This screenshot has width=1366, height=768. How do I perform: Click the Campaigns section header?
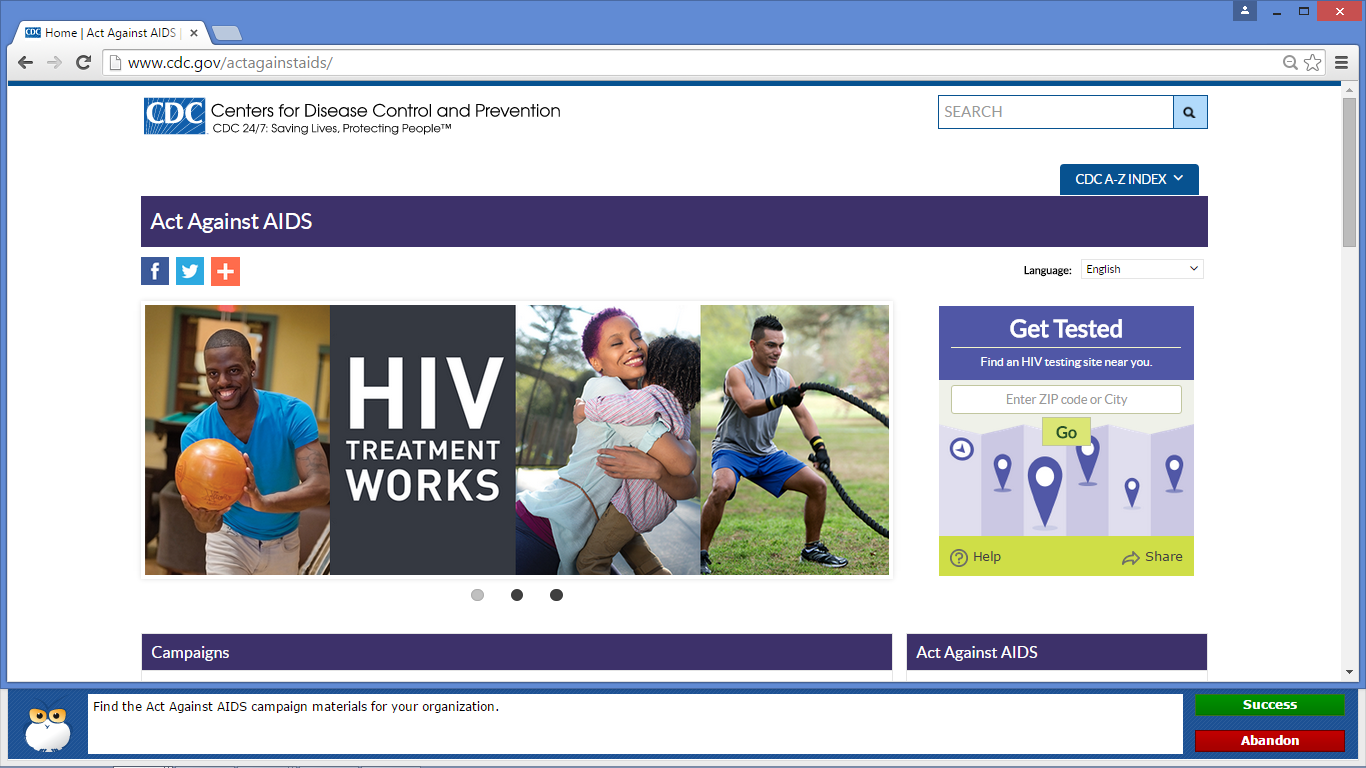click(x=516, y=652)
